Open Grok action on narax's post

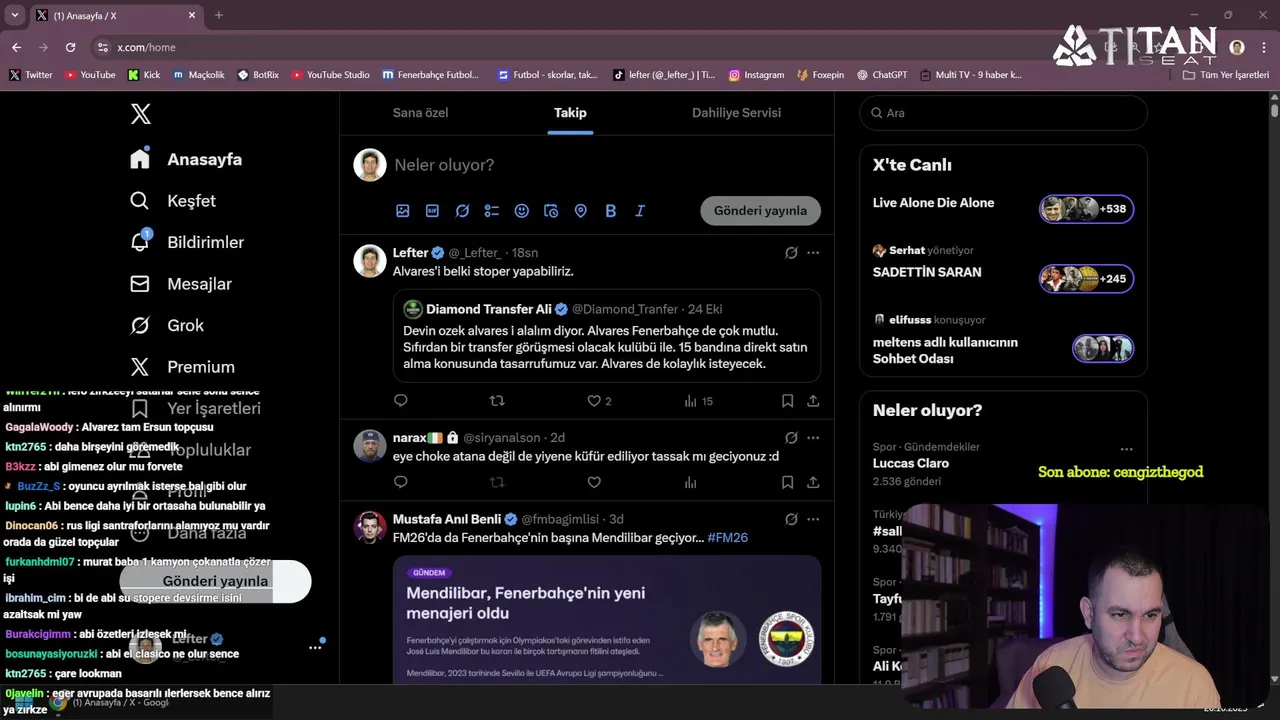click(x=791, y=438)
